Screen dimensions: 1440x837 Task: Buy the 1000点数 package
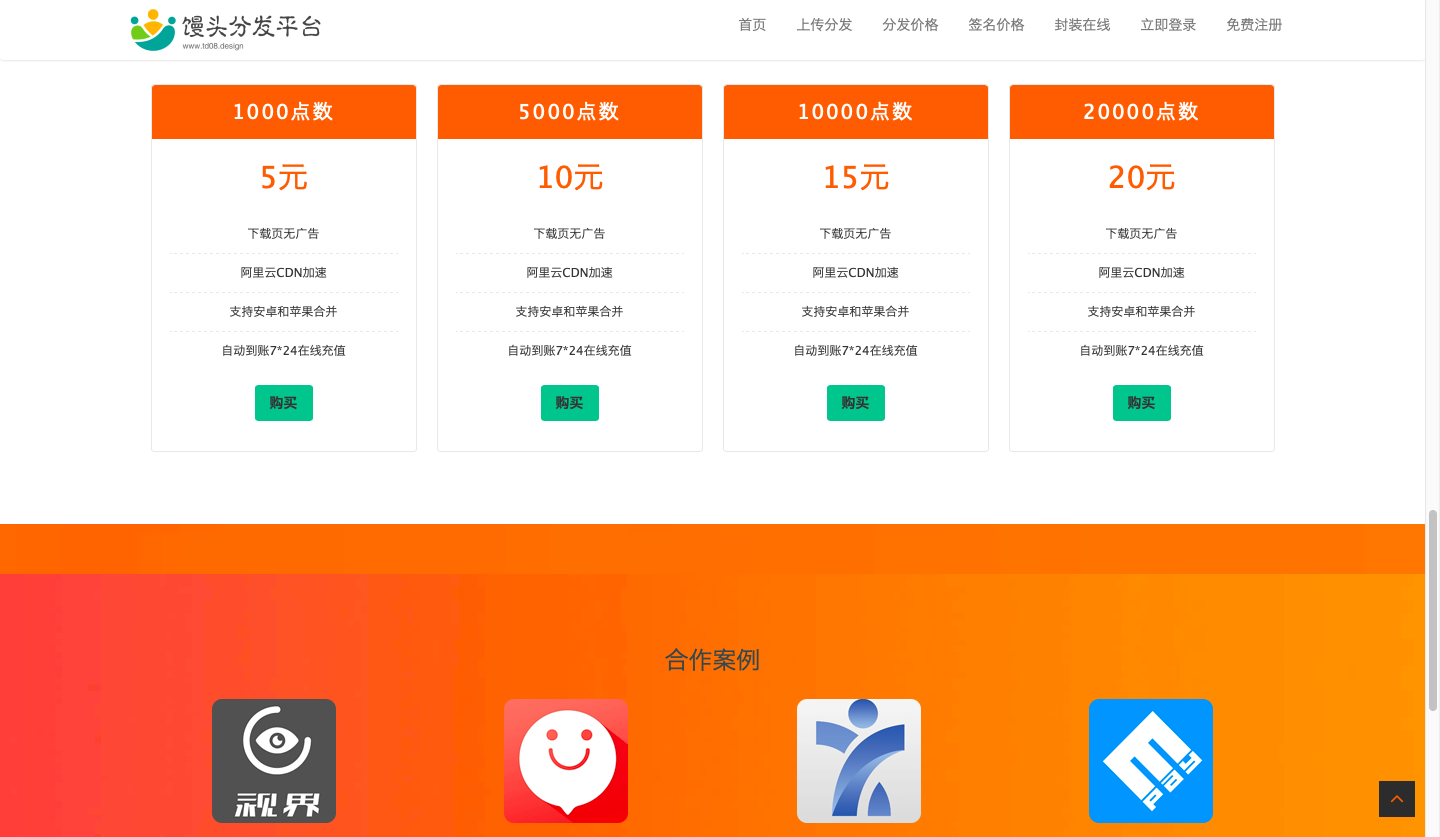pos(284,403)
